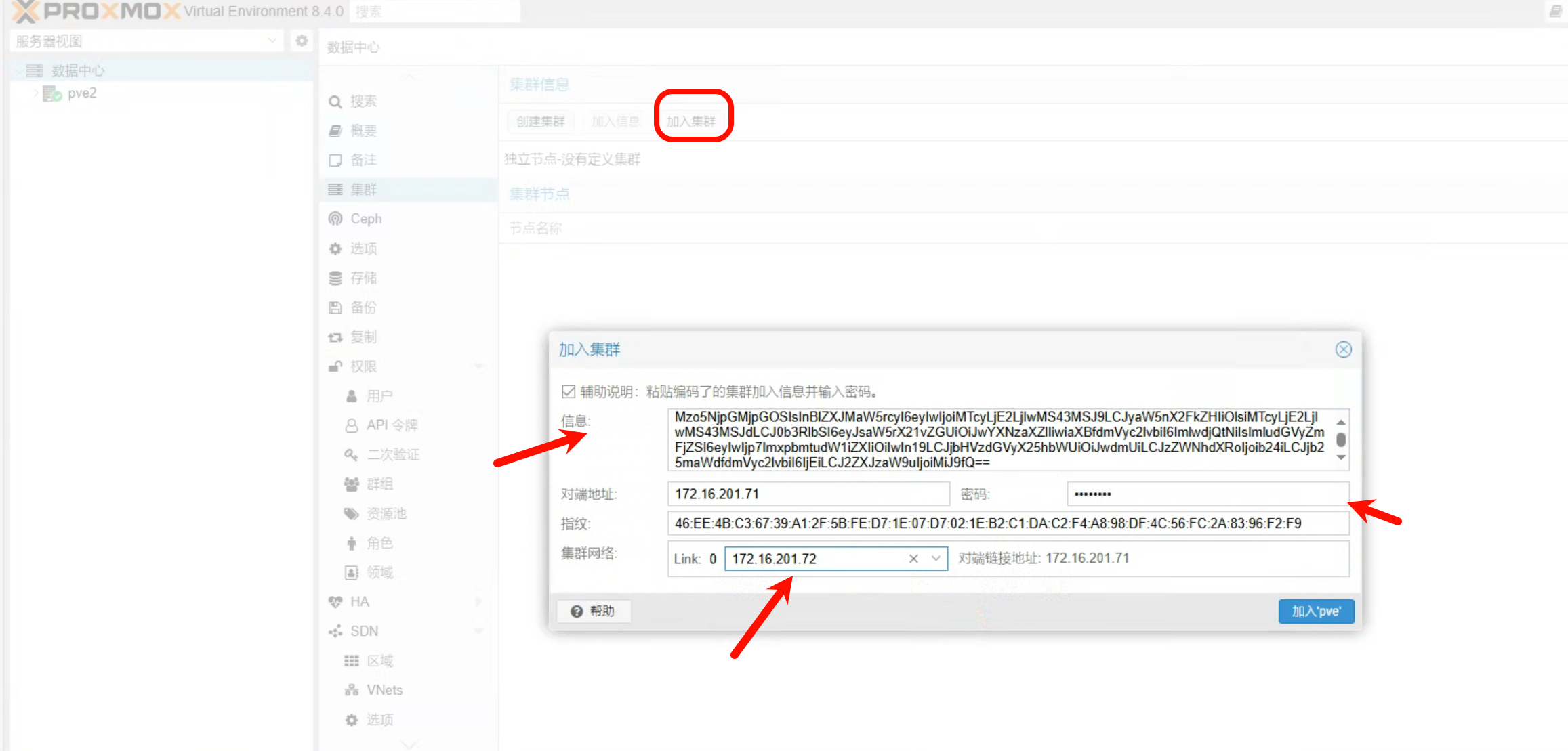Open the Link 0 address dropdown
Viewport: 1568px width, 751px height.
click(936, 559)
